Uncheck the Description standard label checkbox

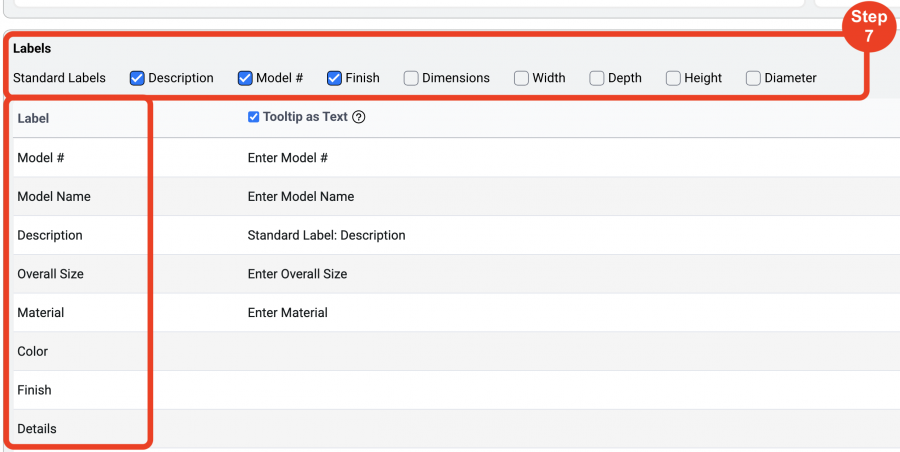point(137,78)
